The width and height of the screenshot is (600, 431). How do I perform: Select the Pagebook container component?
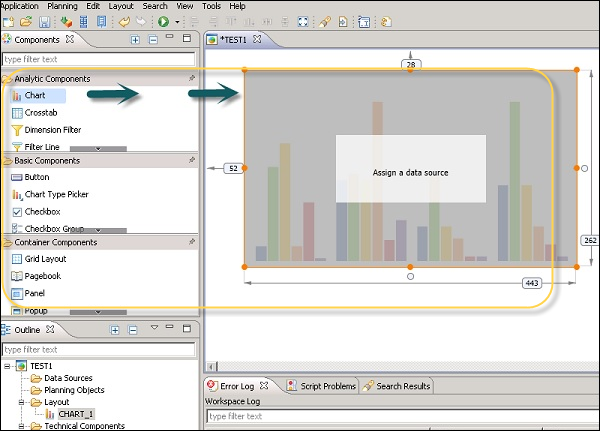(x=42, y=276)
